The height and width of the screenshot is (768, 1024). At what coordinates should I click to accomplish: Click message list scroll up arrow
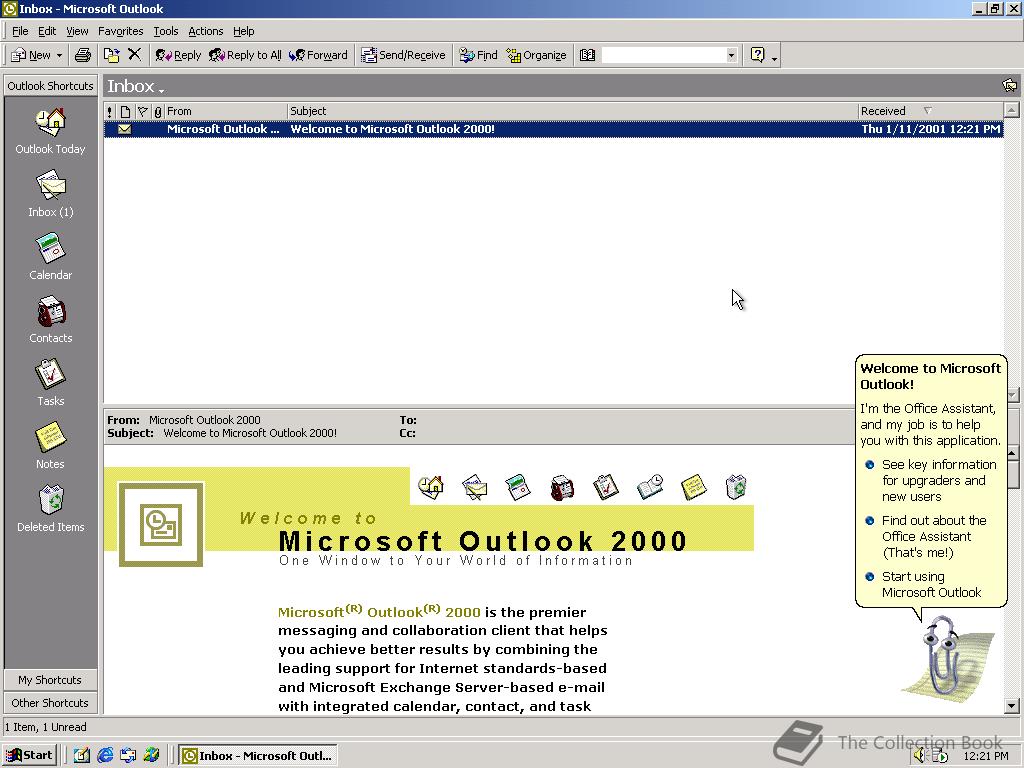(x=1012, y=110)
